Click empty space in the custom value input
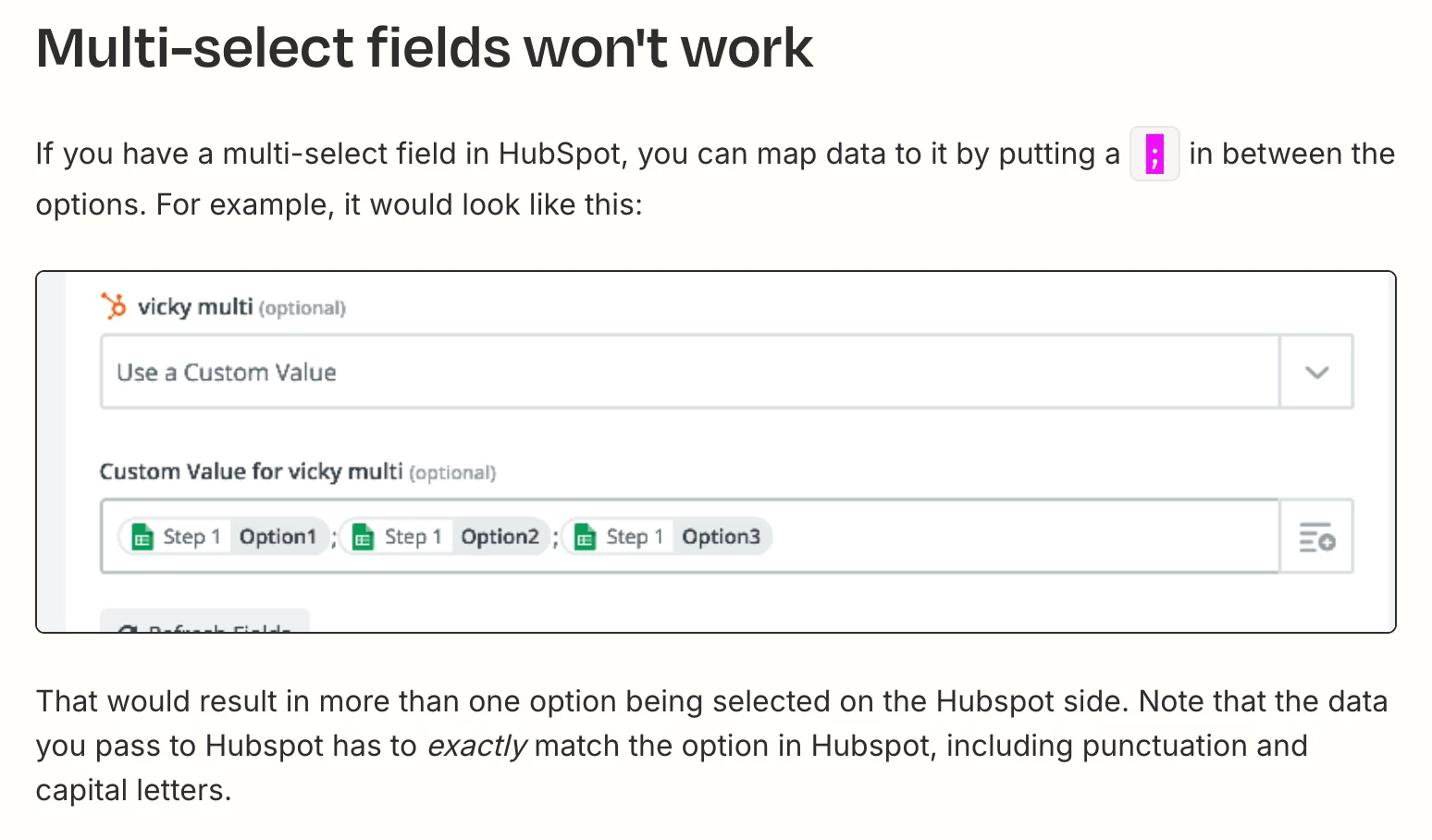1432x840 pixels. click(1022, 537)
